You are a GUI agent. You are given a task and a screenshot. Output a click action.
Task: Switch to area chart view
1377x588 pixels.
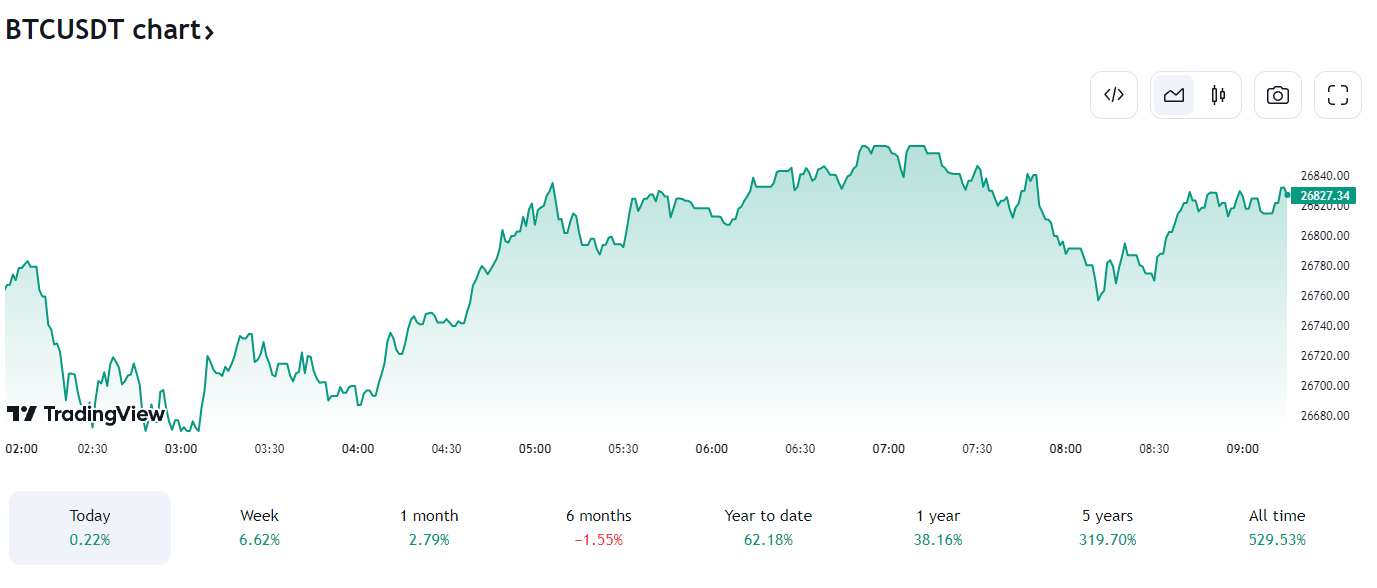coord(1174,95)
